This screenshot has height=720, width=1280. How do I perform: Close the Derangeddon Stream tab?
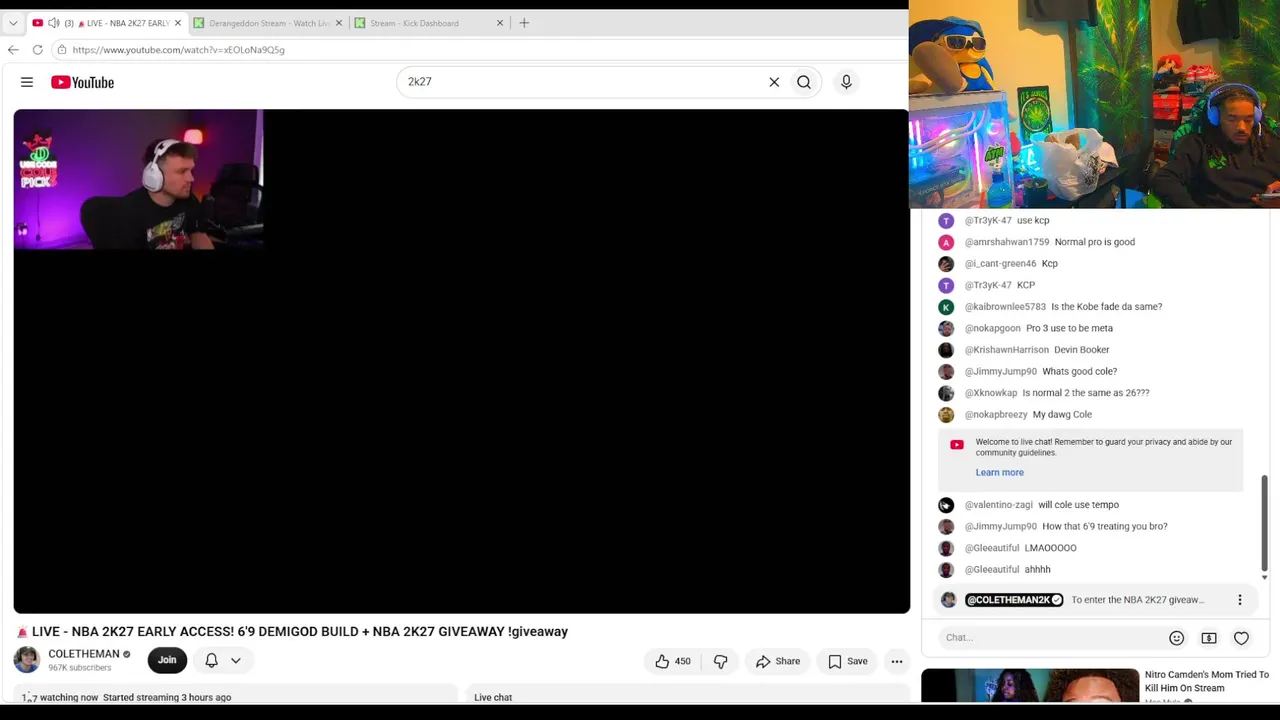point(339,23)
